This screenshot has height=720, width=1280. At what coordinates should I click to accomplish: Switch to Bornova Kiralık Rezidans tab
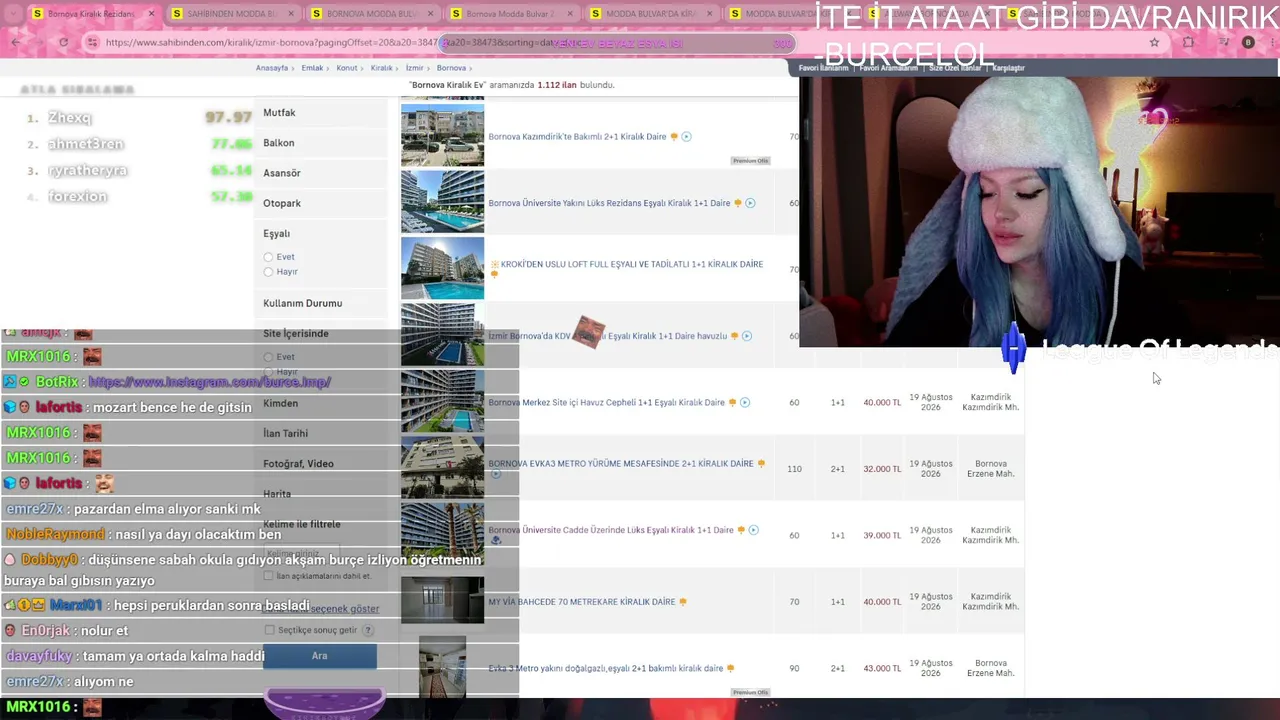92,14
